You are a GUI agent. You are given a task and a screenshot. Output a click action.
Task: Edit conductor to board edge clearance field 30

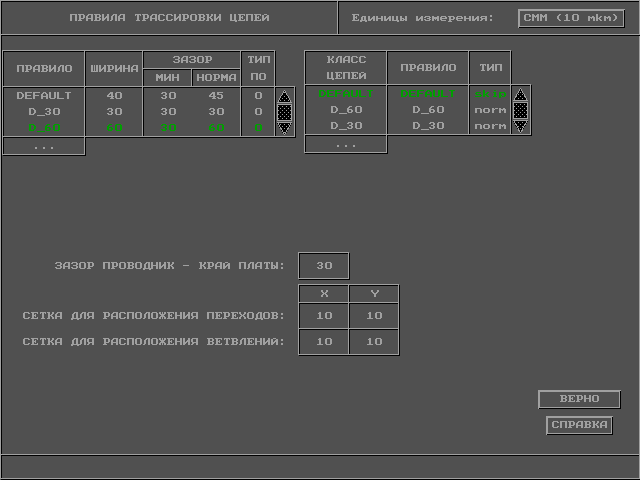coord(324,266)
